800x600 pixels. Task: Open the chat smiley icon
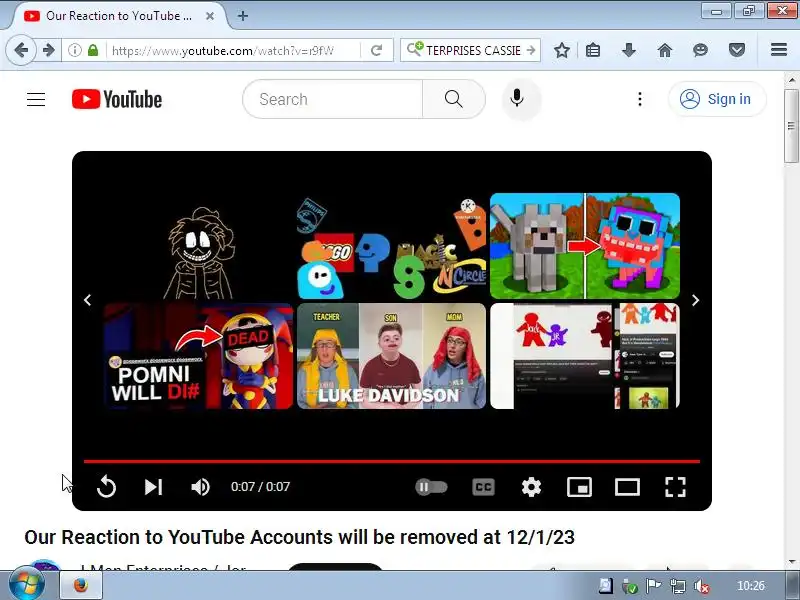(x=701, y=50)
